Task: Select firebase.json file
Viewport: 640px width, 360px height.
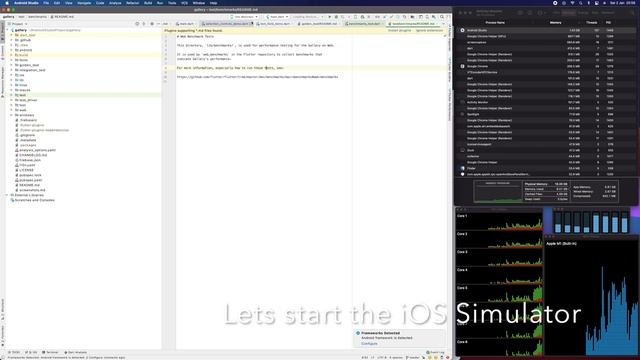Action: (x=30, y=160)
